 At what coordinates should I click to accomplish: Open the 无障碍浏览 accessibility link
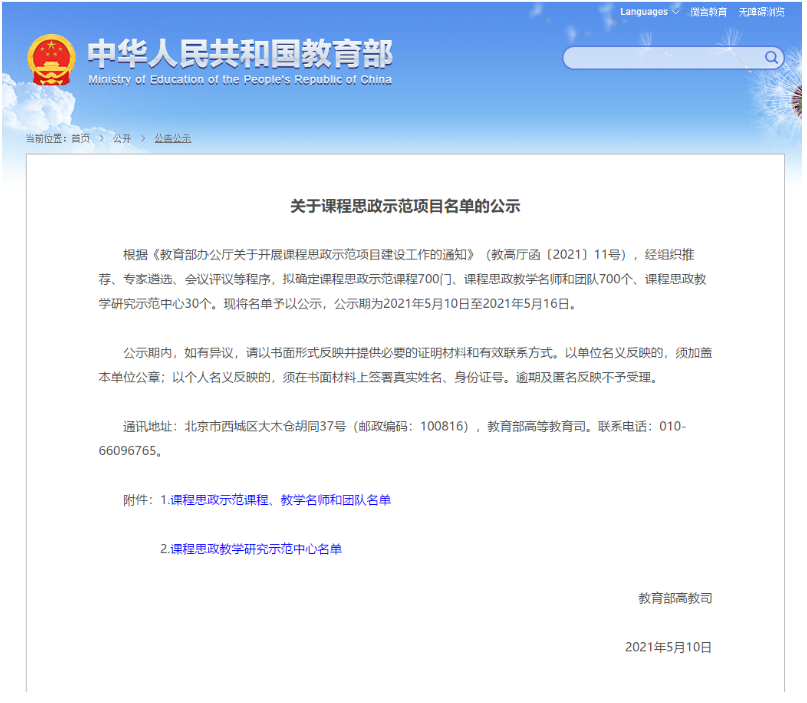(761, 12)
